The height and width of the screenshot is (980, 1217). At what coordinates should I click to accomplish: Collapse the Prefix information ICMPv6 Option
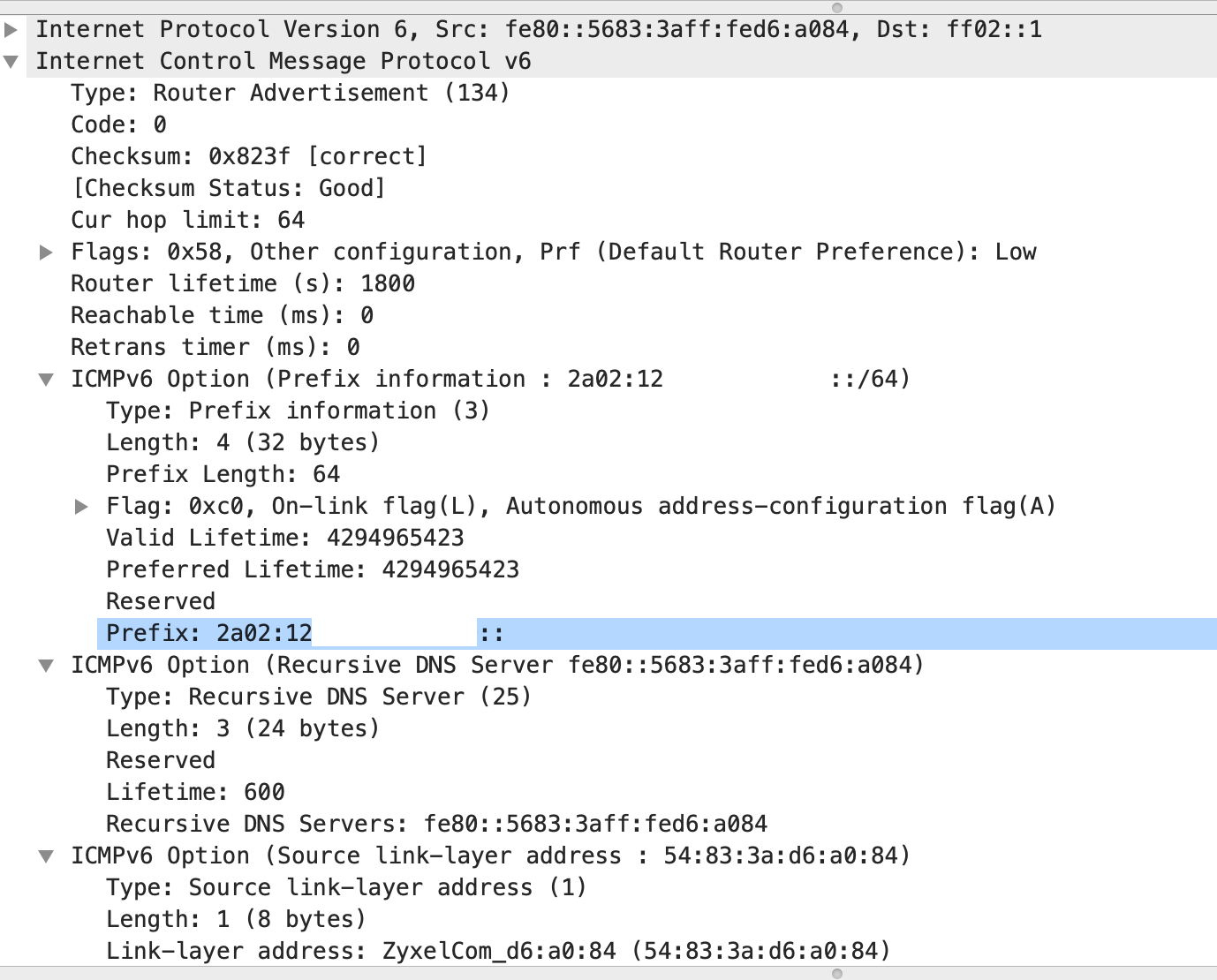click(46, 379)
